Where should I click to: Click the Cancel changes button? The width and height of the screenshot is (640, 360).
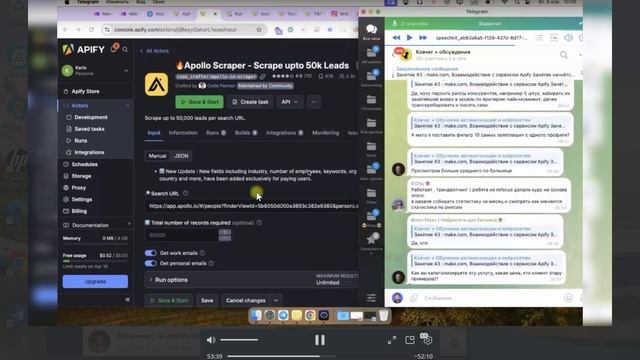click(x=246, y=300)
